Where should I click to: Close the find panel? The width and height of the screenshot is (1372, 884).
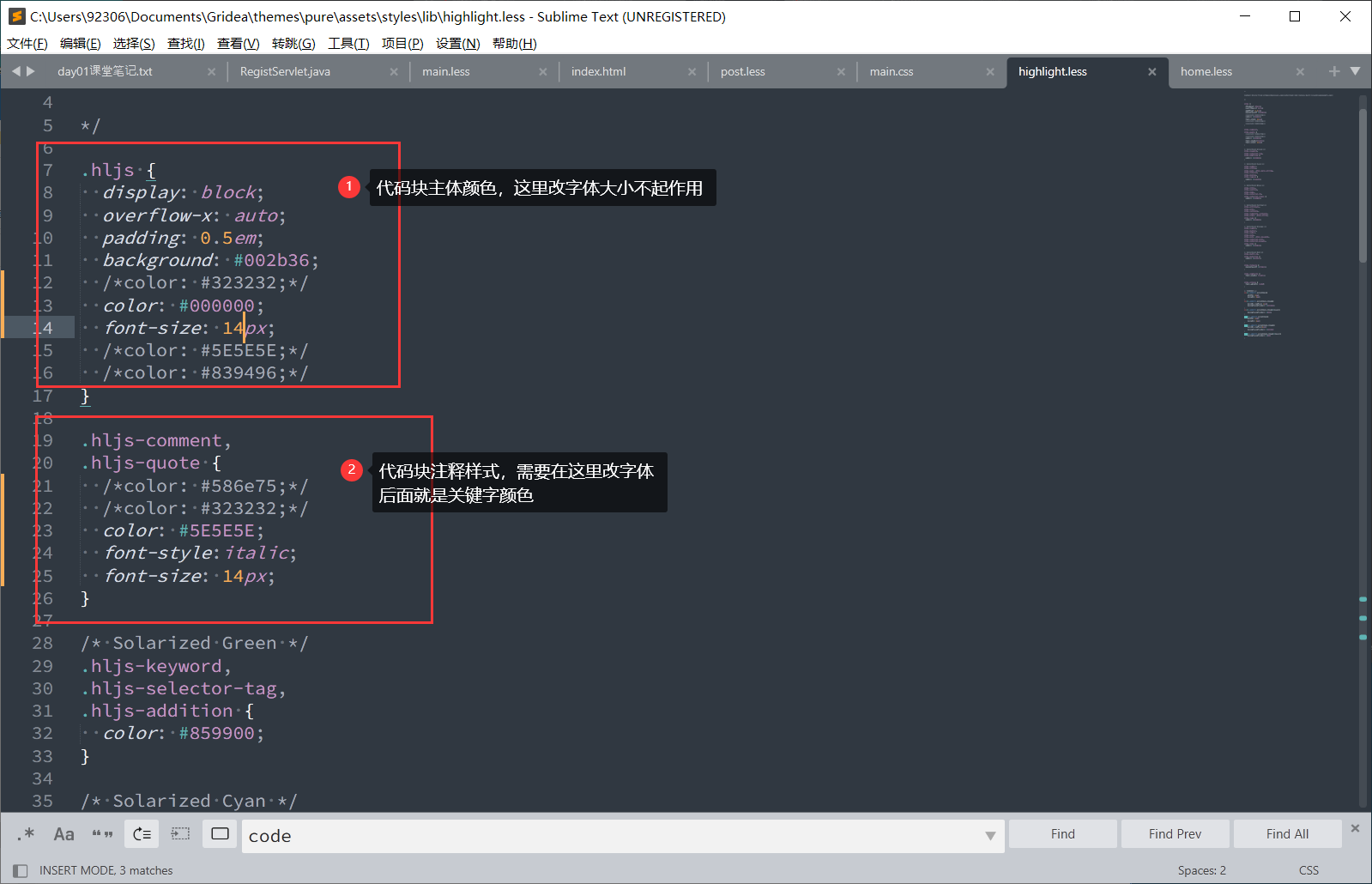1355,828
